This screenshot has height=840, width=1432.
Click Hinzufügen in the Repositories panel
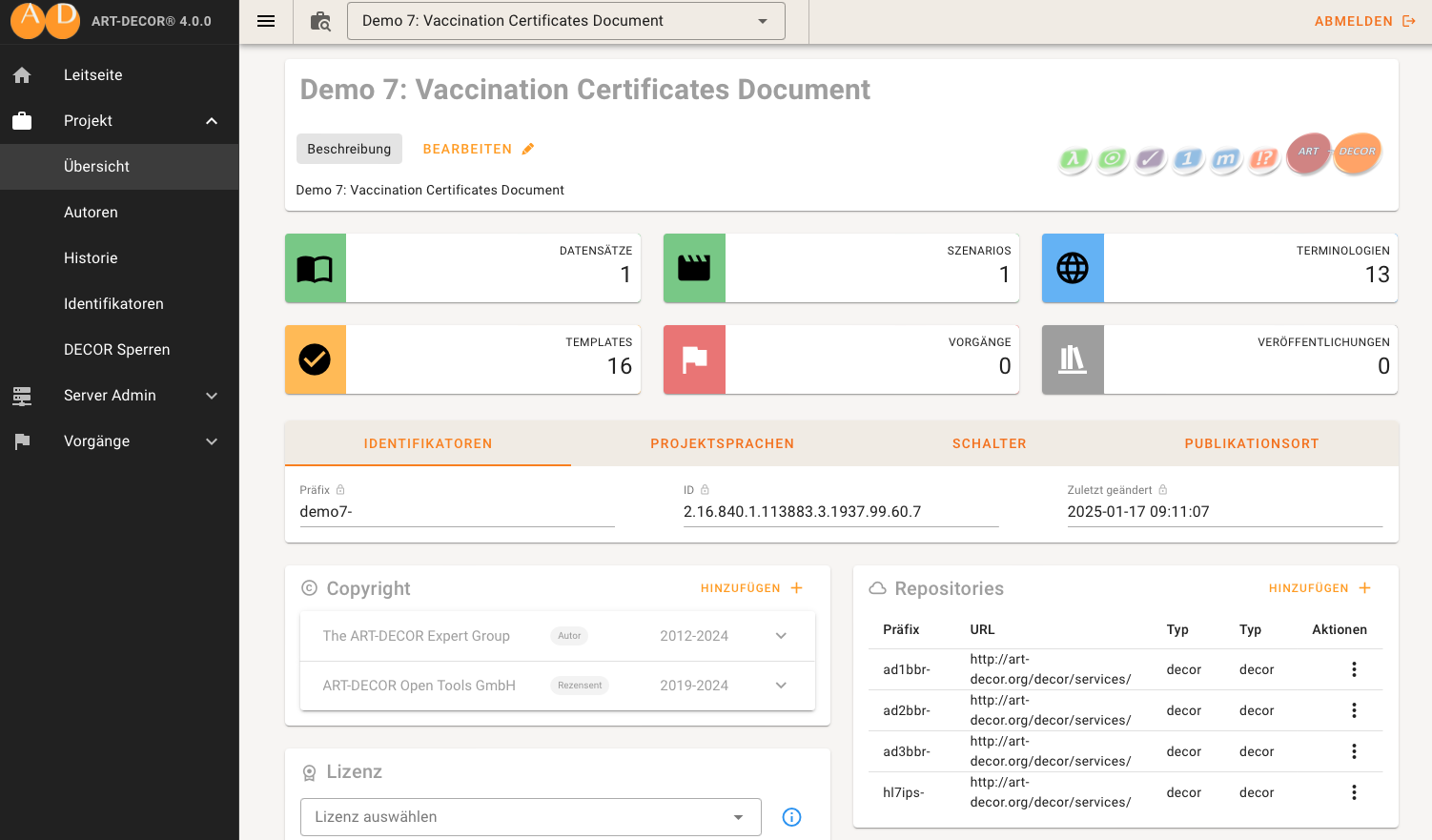point(1319,588)
